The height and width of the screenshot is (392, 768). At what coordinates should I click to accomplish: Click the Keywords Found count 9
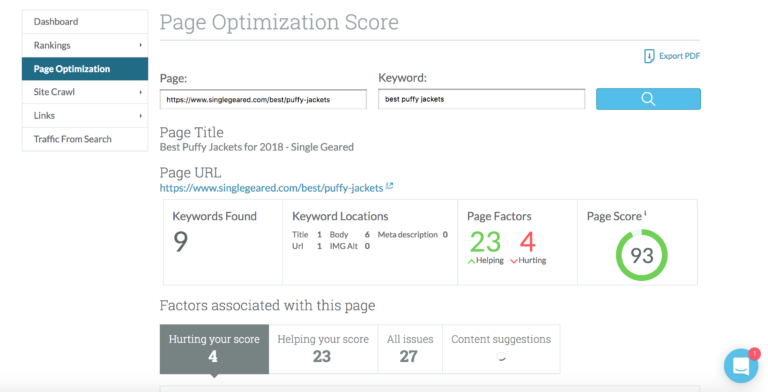(180, 242)
